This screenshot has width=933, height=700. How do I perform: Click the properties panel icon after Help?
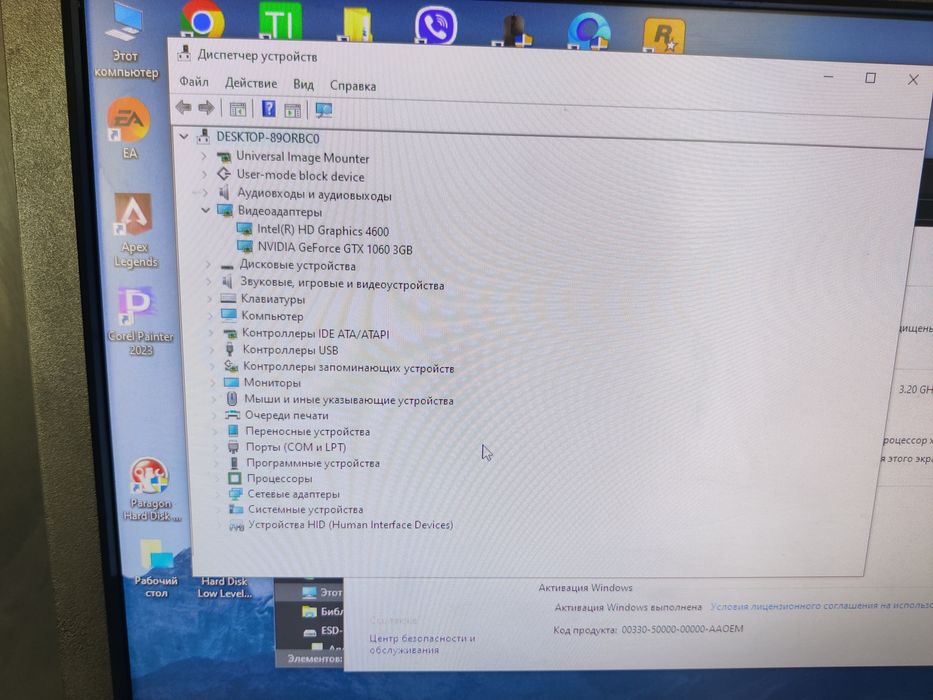pos(292,110)
